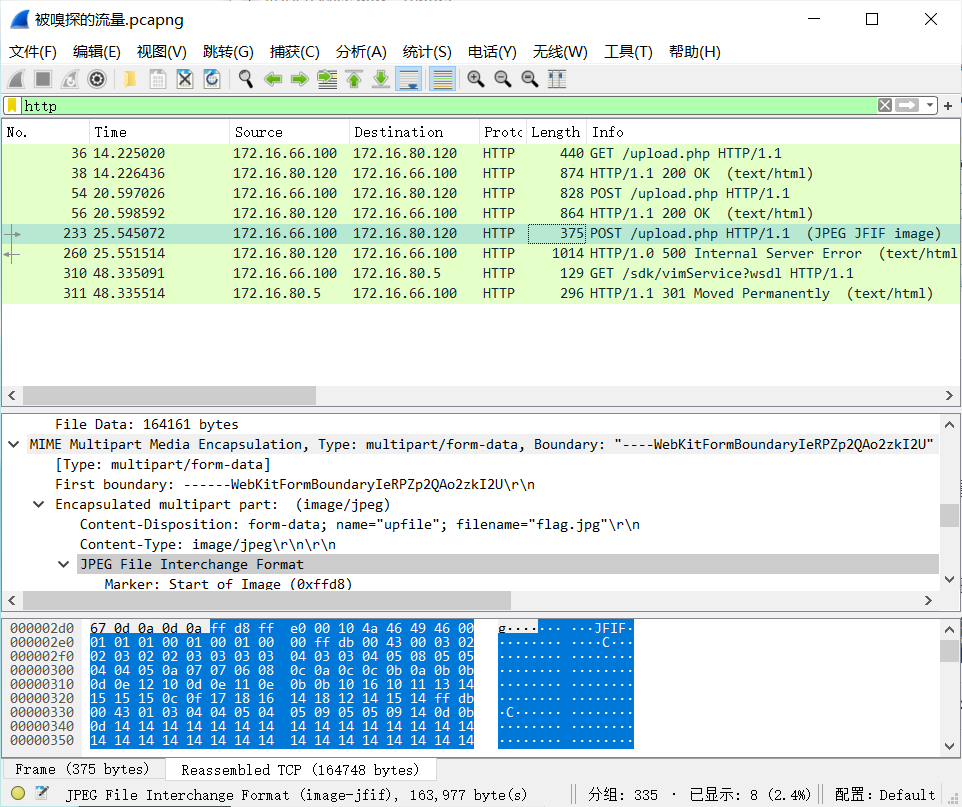Click resize columns icon in toolbar

[557, 79]
